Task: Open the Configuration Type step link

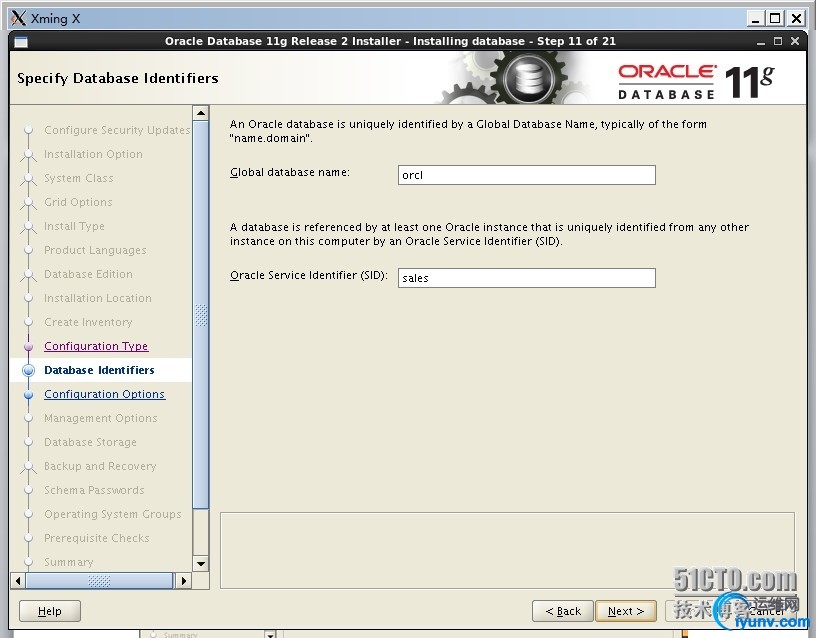Action: point(96,346)
